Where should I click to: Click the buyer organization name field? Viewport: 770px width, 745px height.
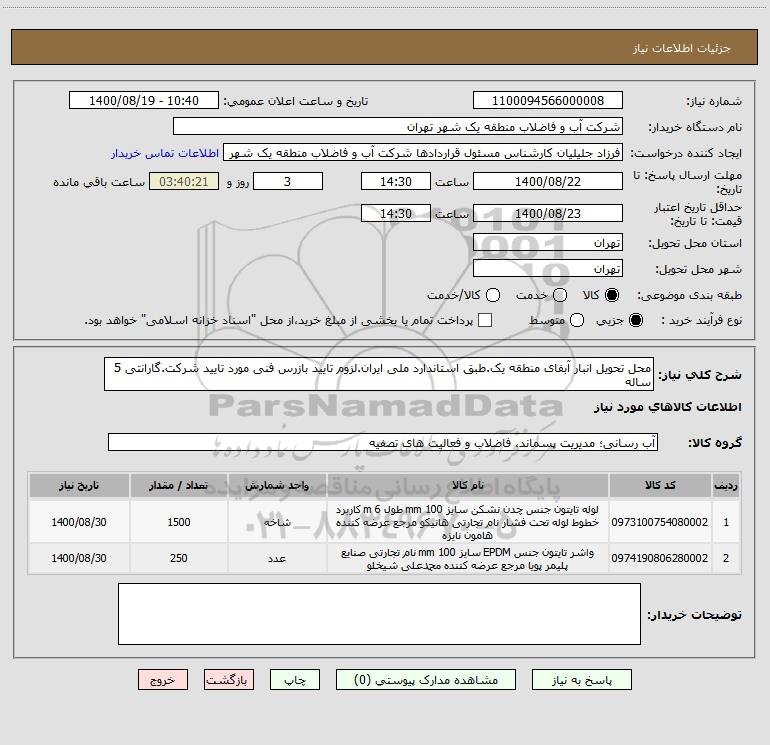pos(398,127)
